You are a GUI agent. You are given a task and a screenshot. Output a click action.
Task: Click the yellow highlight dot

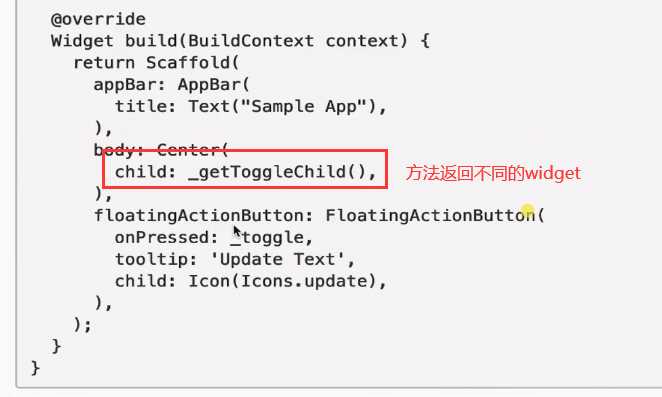click(x=527, y=209)
